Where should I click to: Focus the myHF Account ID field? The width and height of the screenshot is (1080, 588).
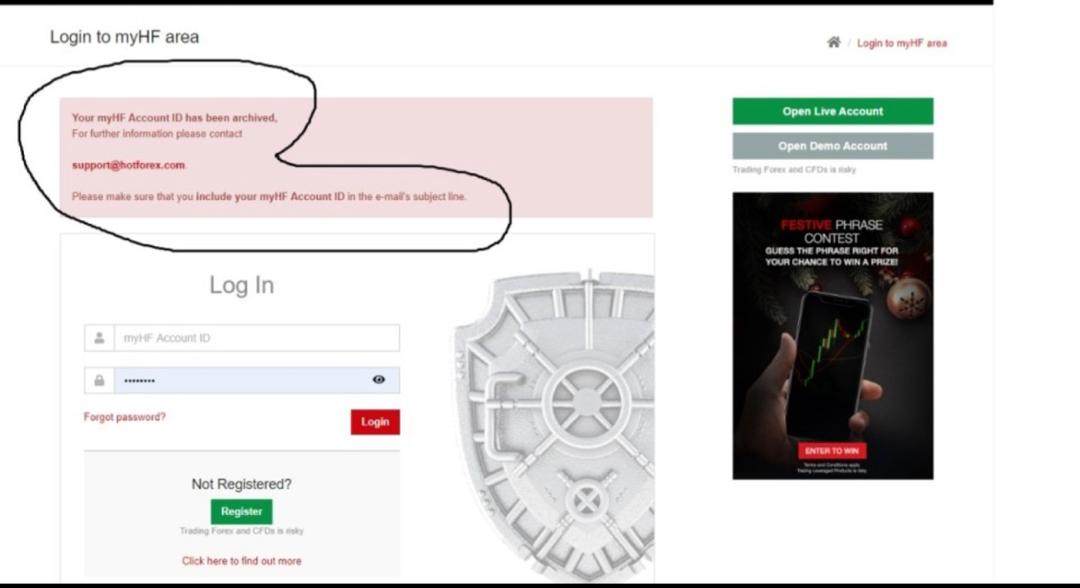coord(256,338)
